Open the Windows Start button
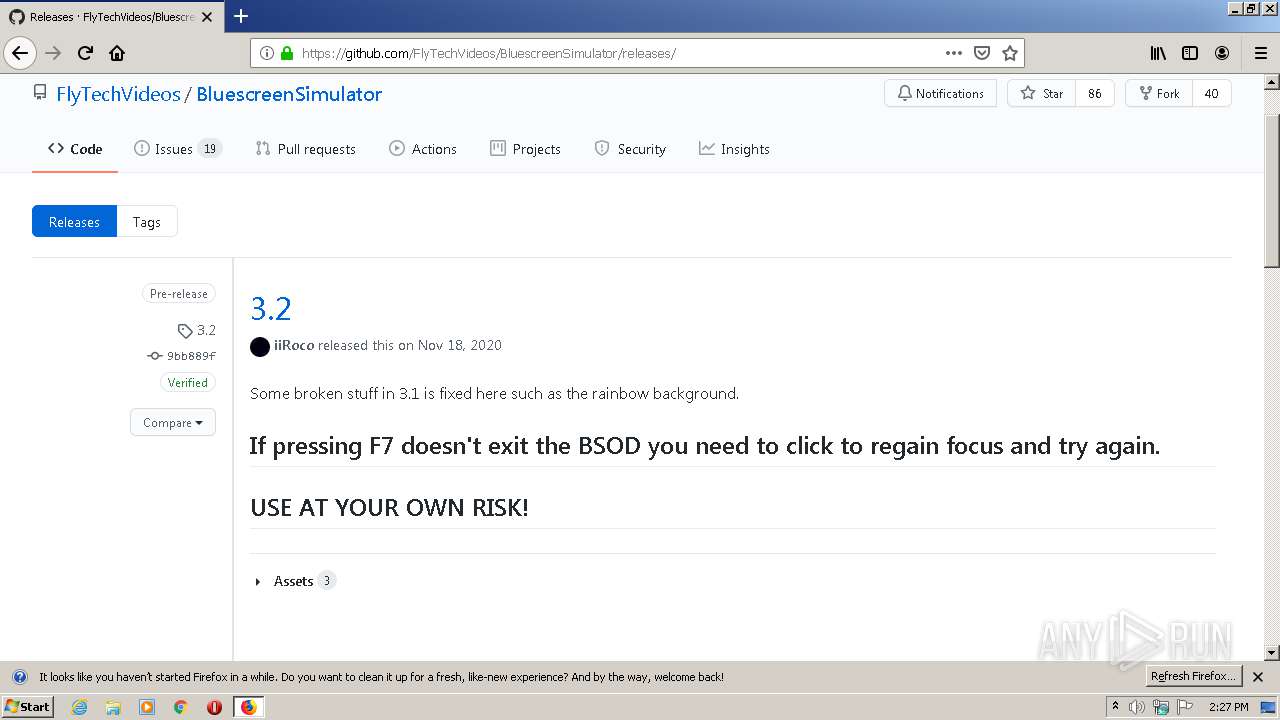This screenshot has width=1280, height=720. pos(28,707)
